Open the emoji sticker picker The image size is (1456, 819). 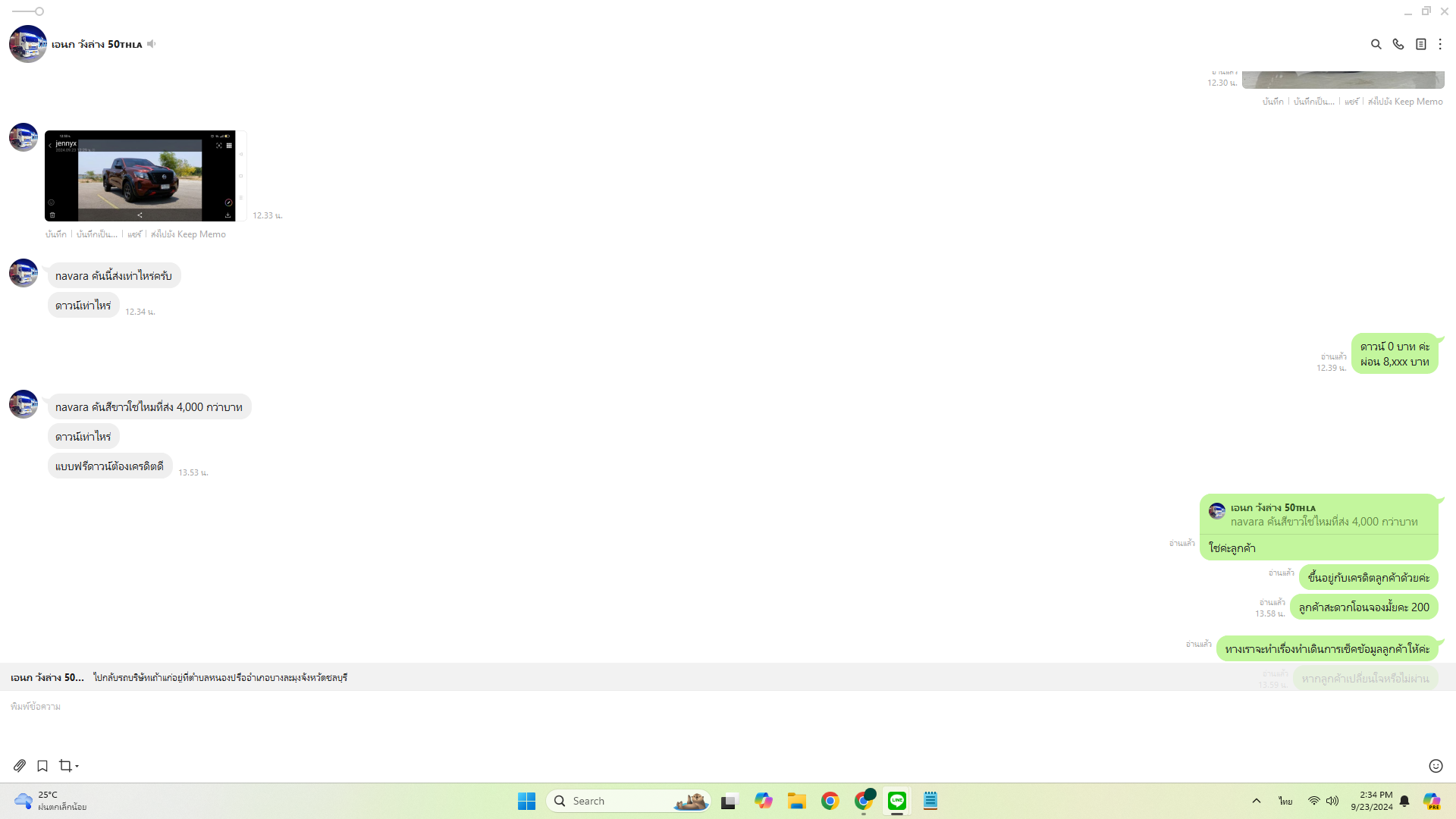tap(1436, 766)
